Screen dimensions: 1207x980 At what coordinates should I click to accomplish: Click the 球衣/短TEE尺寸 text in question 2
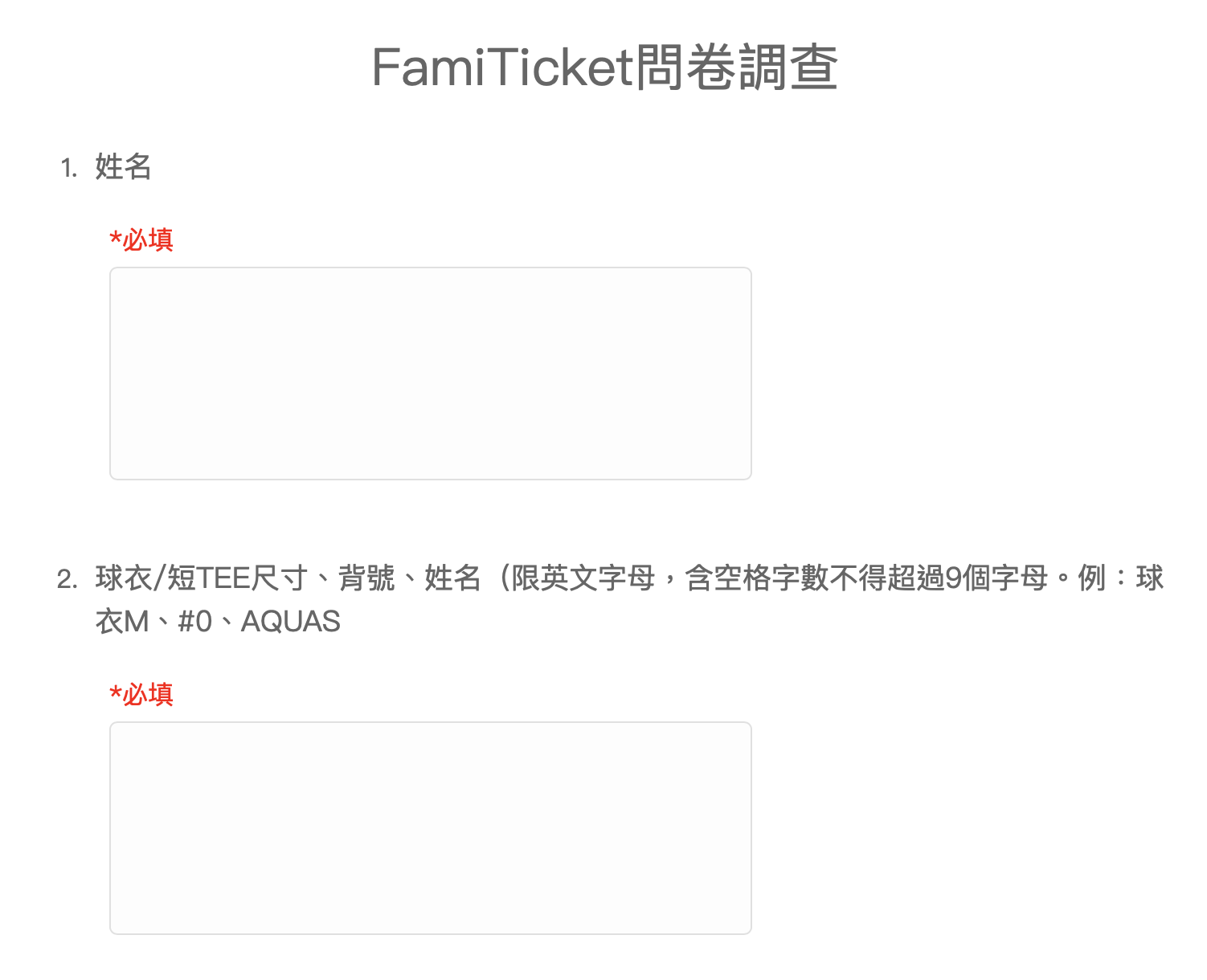point(202,578)
